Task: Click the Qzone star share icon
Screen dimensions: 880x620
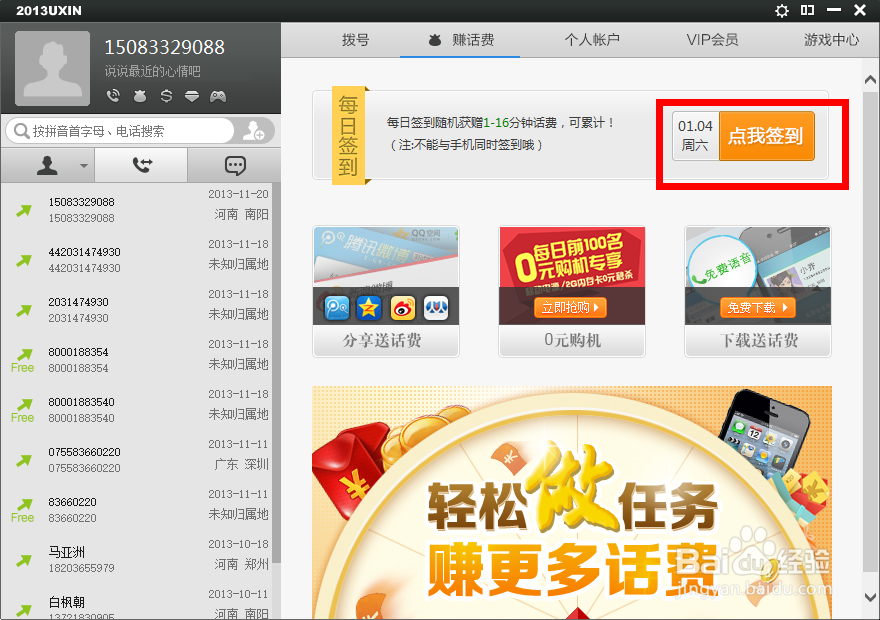Action: coord(369,307)
